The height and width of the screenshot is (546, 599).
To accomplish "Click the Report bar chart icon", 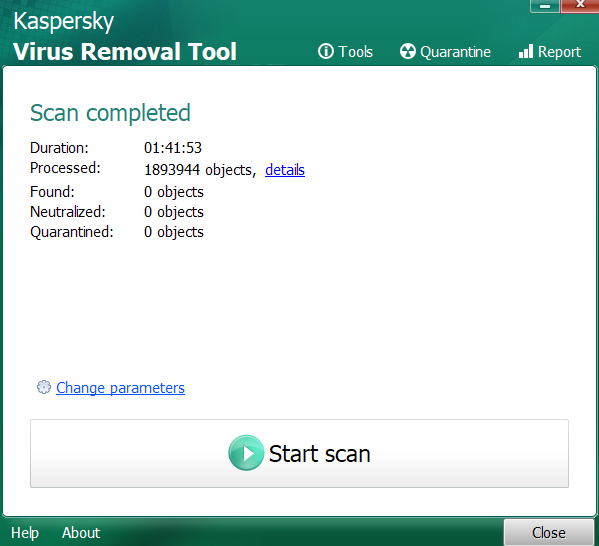I will pyautogui.click(x=526, y=51).
